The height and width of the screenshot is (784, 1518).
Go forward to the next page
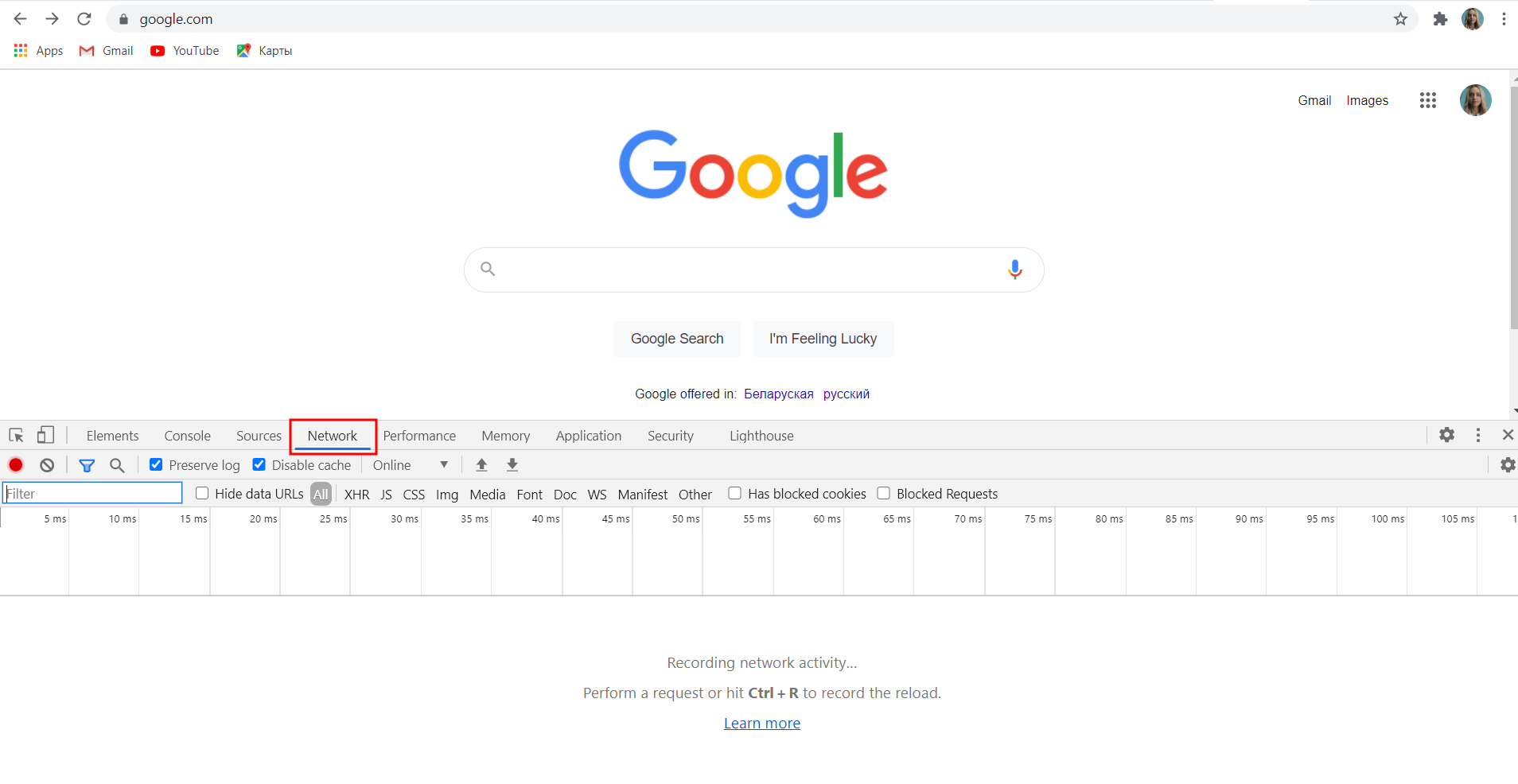53,19
